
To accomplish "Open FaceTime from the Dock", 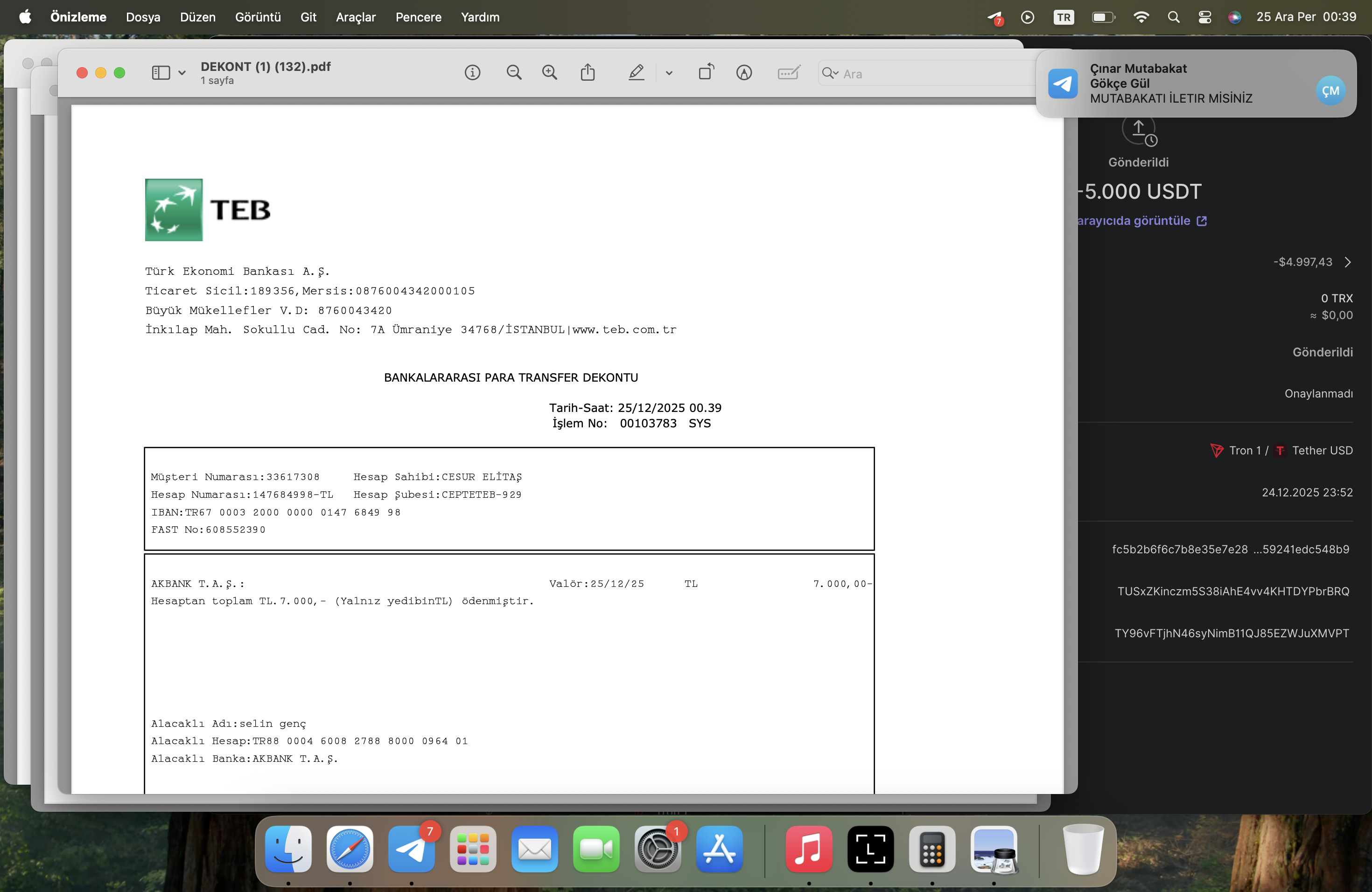I will 596,850.
